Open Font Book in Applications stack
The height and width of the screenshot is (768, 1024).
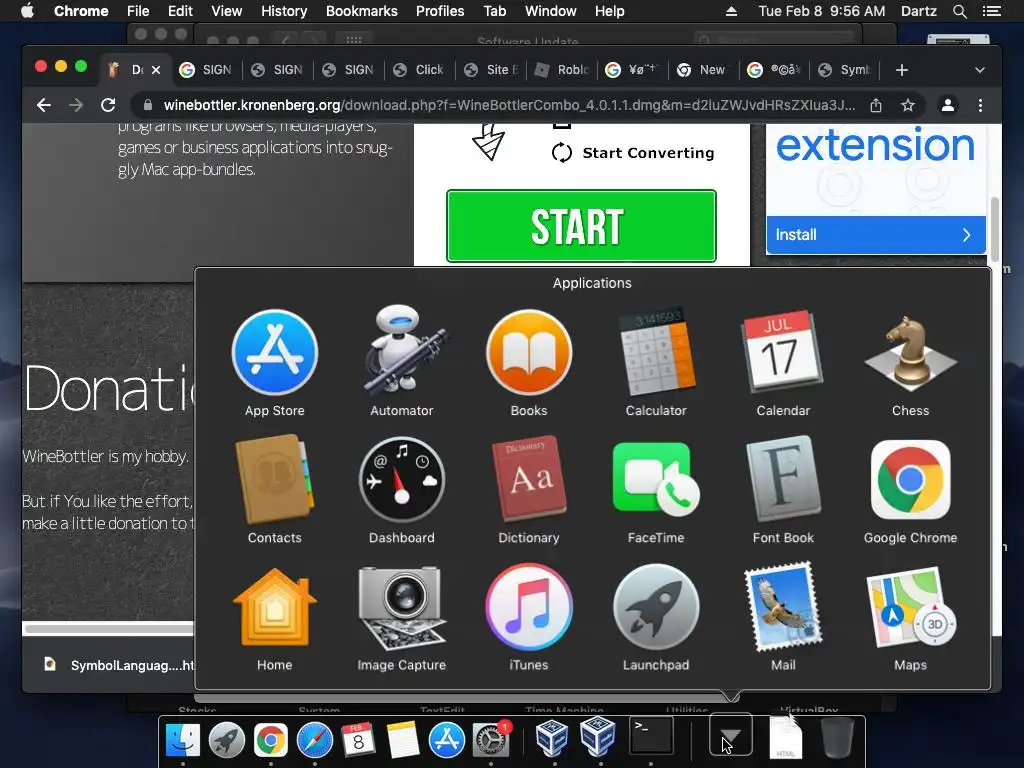pos(783,480)
